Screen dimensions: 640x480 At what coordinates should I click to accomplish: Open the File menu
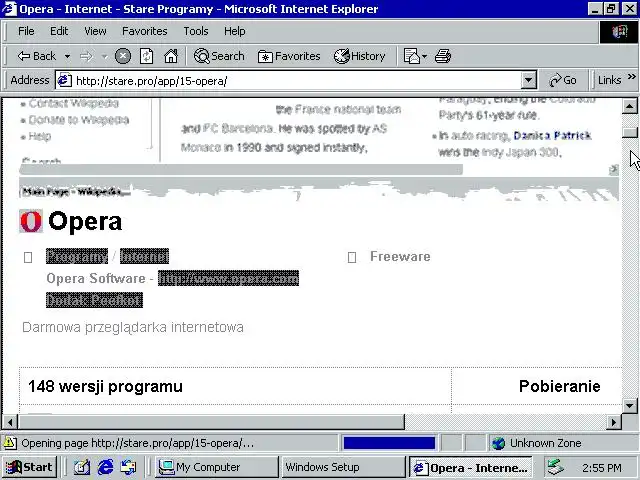pyautogui.click(x=26, y=31)
